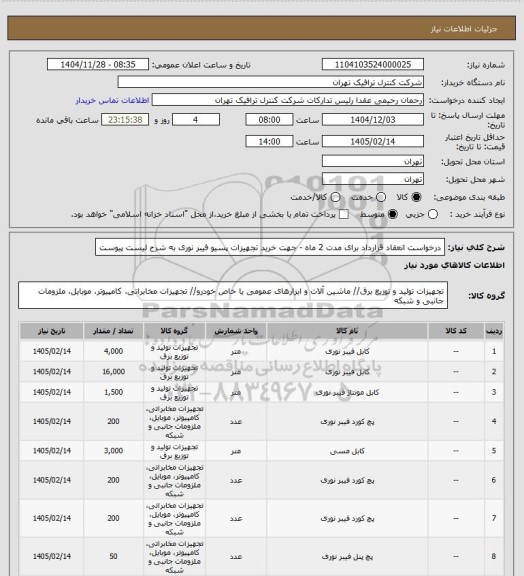Click the requester field رحمان رحیمی عقدا
The image size is (524, 576).
pyautogui.click(x=288, y=100)
